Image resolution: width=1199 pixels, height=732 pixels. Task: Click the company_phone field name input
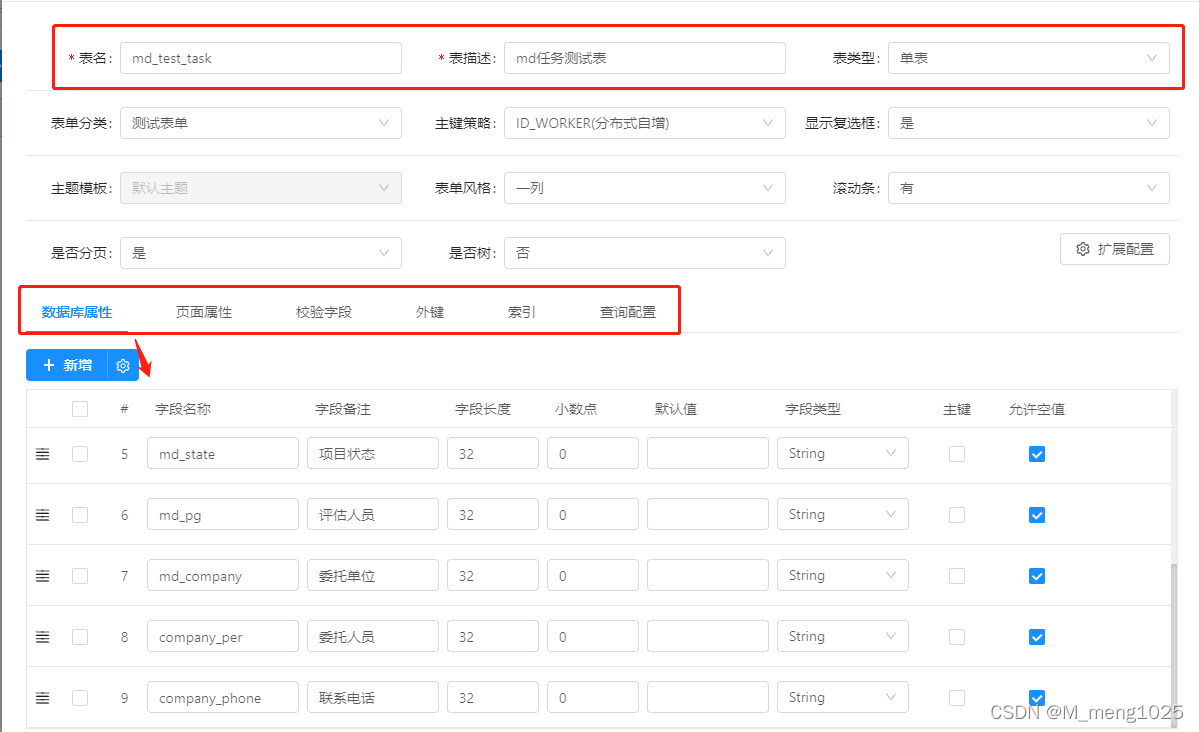coord(223,698)
